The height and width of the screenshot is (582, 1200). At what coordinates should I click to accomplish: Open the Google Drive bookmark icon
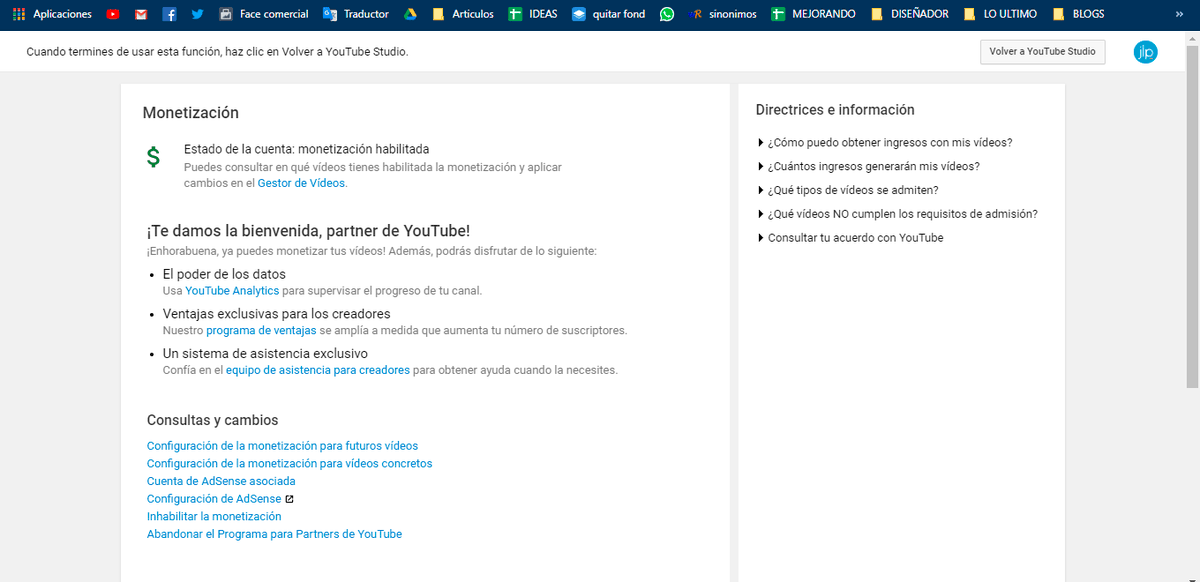tap(410, 14)
